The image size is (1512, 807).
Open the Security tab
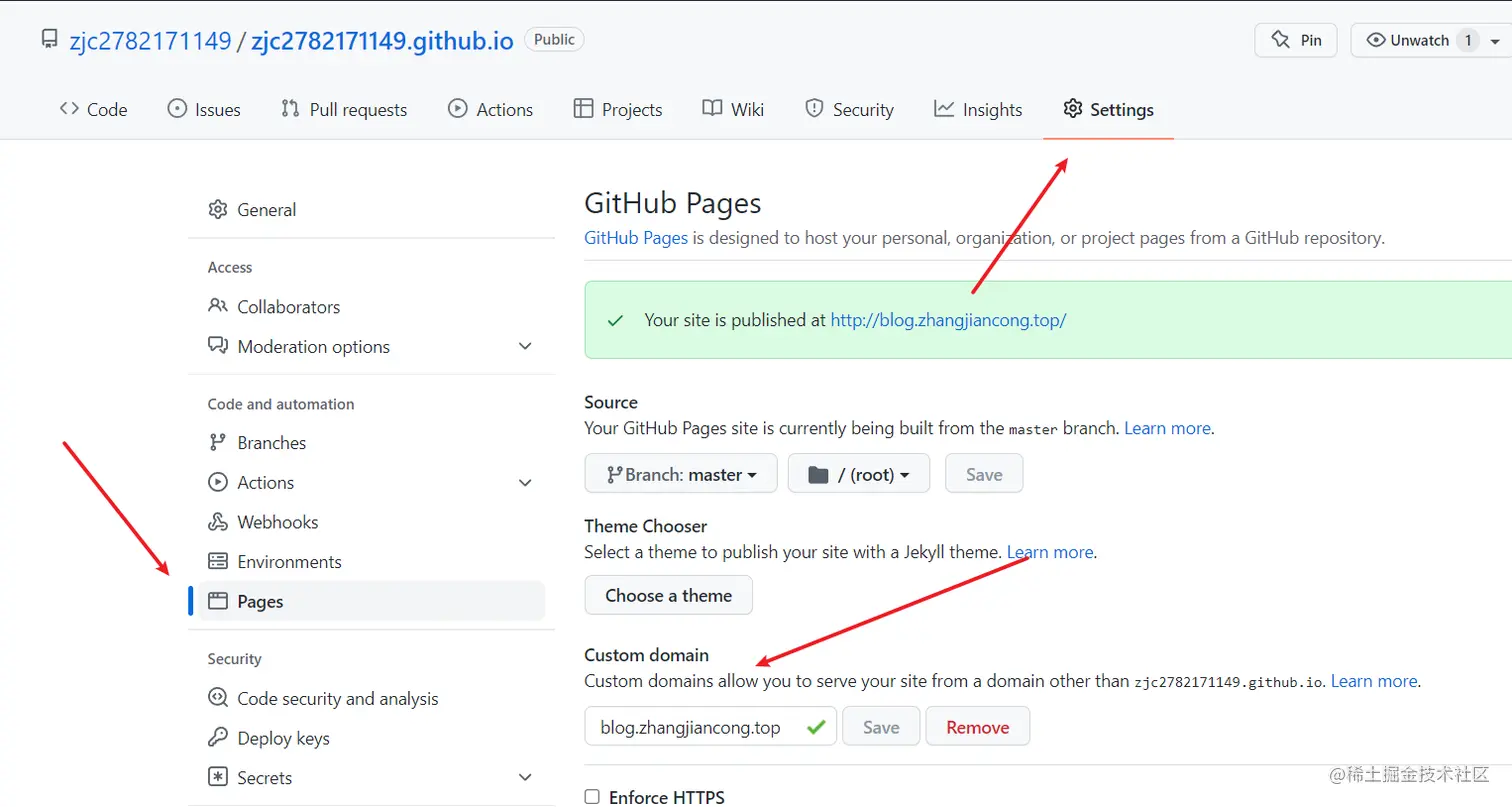point(850,109)
